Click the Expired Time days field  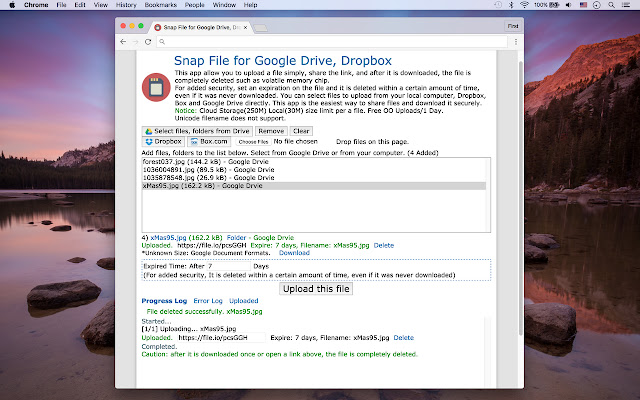coord(228,266)
